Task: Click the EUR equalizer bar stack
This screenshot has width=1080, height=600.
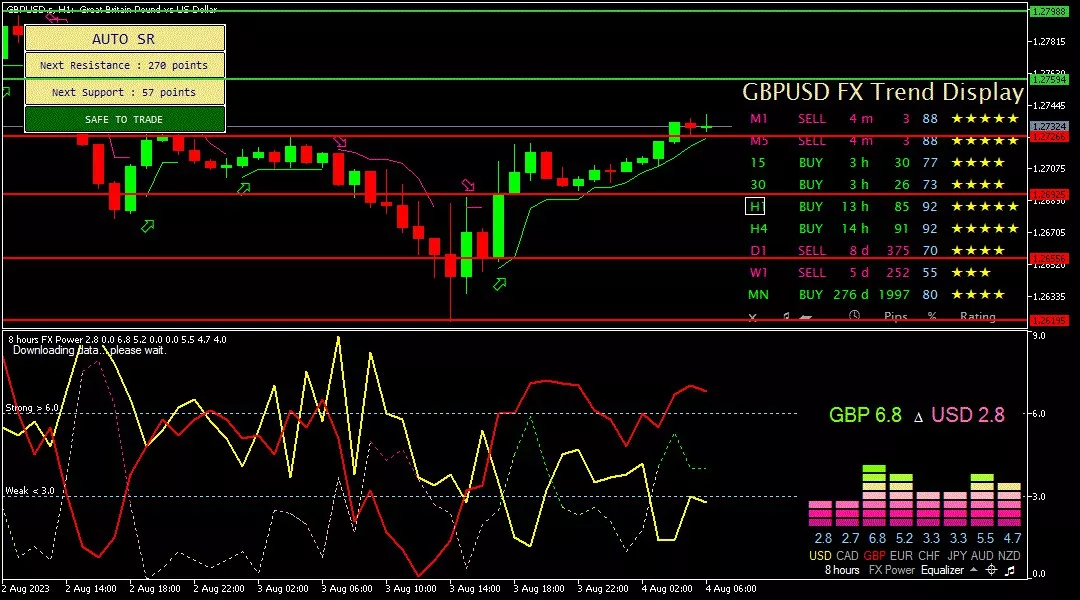Action: coord(902,500)
